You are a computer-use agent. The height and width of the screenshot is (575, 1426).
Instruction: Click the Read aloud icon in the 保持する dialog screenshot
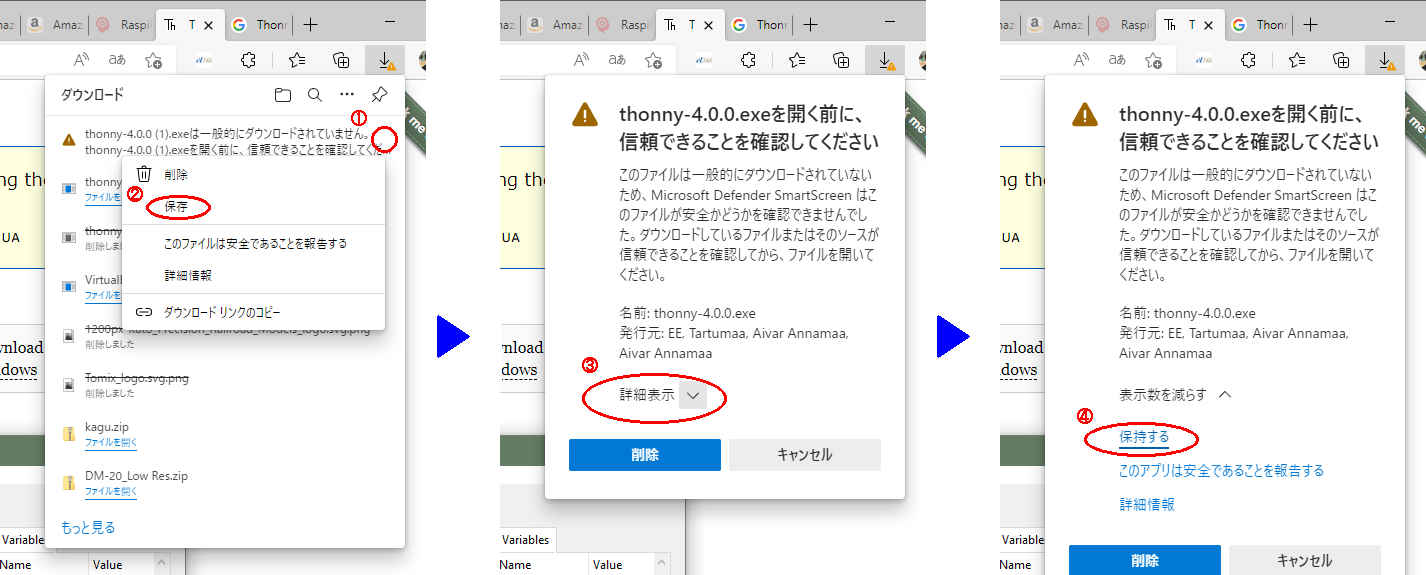click(x=1082, y=60)
